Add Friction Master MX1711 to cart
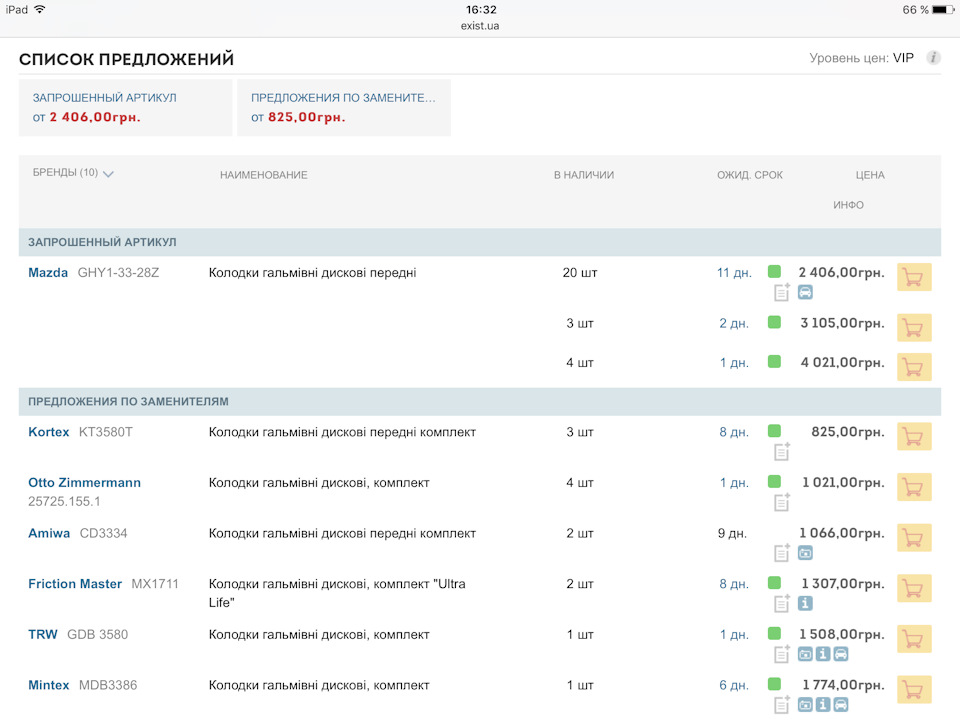The height and width of the screenshot is (720, 960). point(913,588)
